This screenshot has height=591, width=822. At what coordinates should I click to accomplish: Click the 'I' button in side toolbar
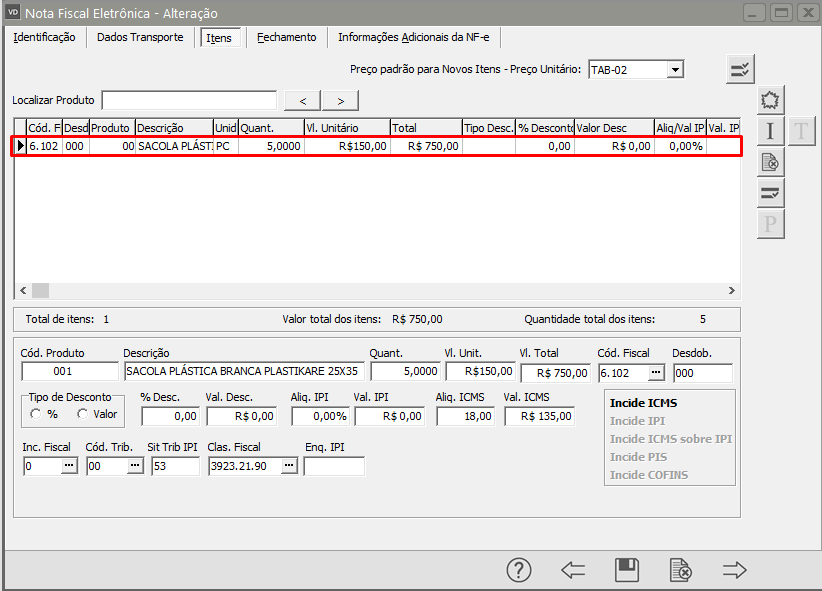pyautogui.click(x=770, y=130)
